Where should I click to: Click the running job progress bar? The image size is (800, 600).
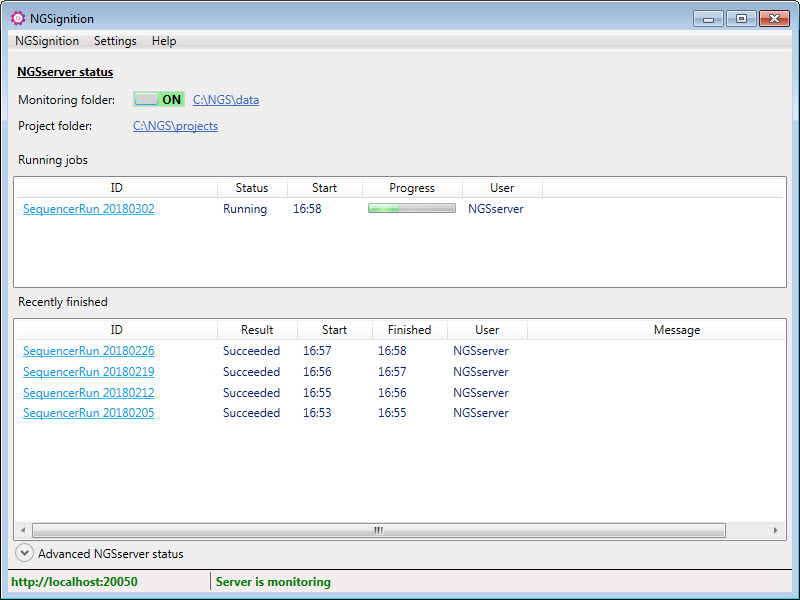(x=411, y=209)
